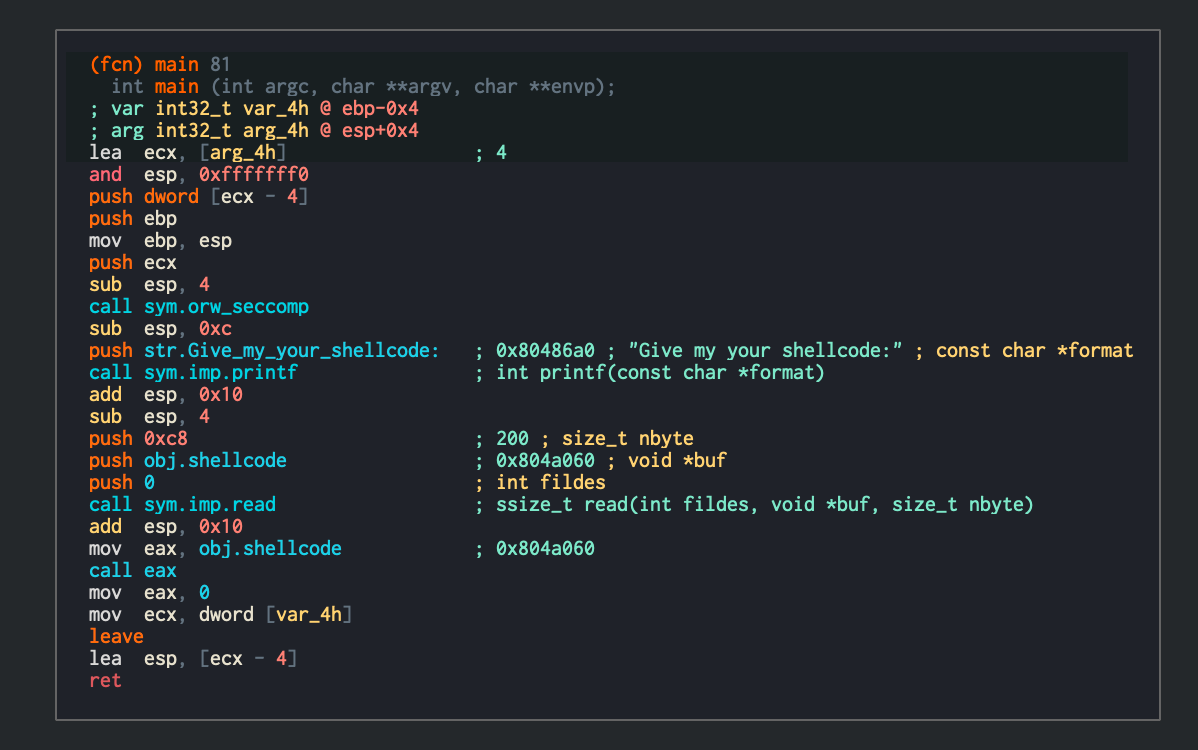Select the sym.imp.read function call
This screenshot has height=750, width=1198.
click(x=209, y=504)
